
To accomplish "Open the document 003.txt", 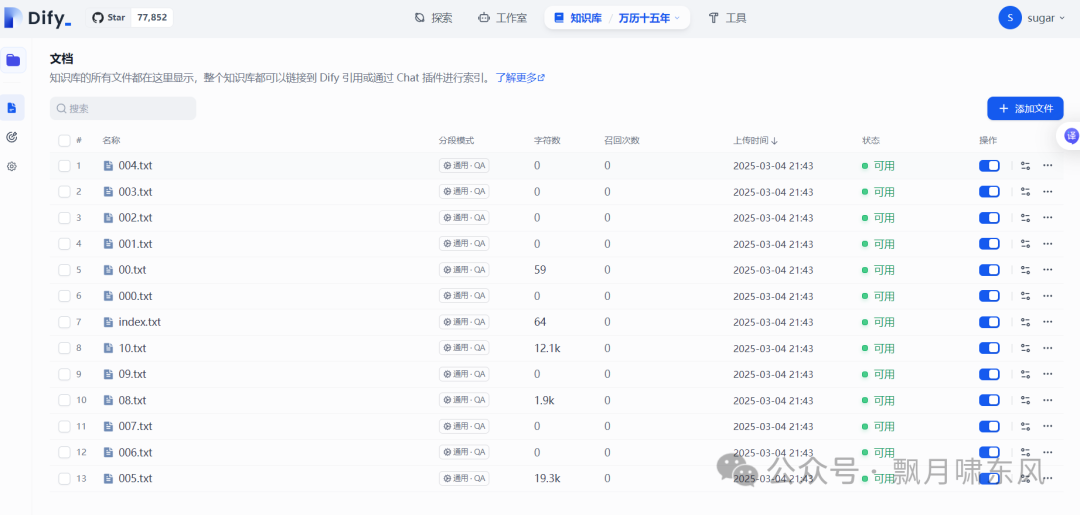I will [x=135, y=192].
